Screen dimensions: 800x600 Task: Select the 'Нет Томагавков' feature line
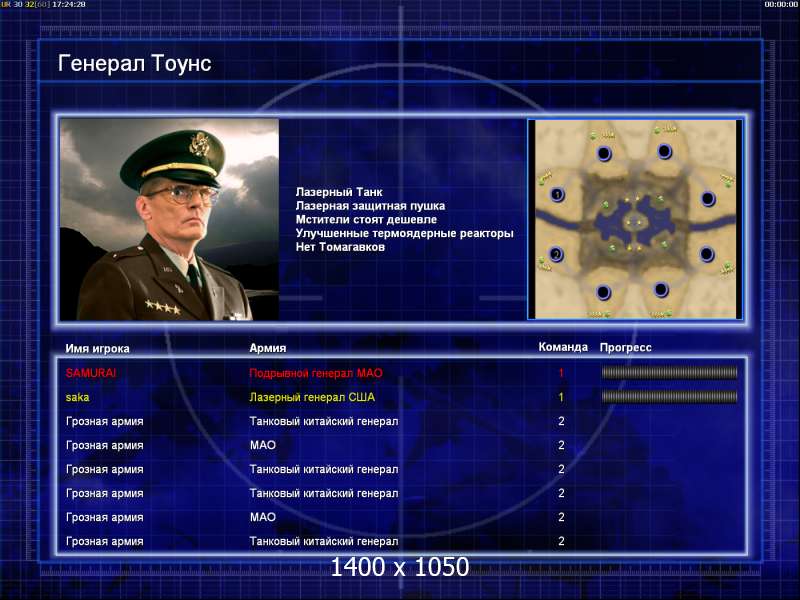tap(340, 247)
